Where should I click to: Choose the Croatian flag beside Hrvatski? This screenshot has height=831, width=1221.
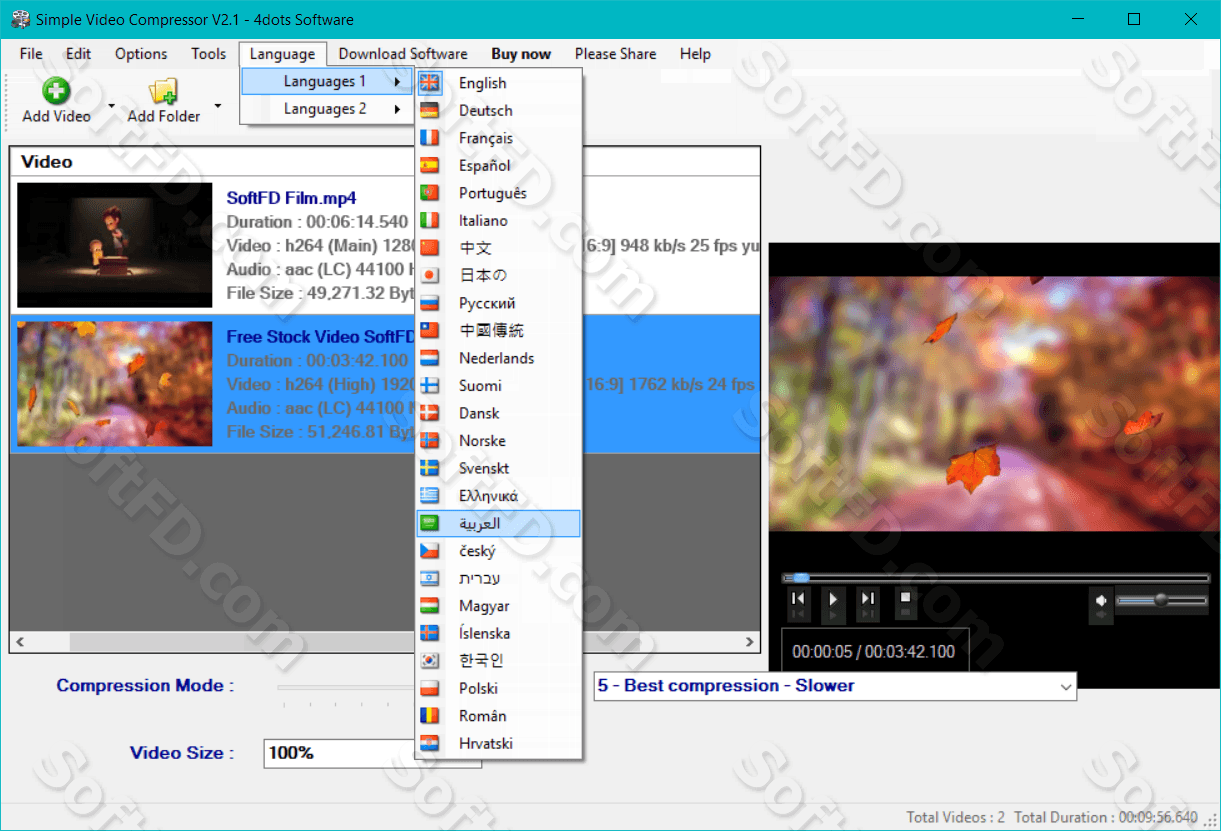click(430, 743)
